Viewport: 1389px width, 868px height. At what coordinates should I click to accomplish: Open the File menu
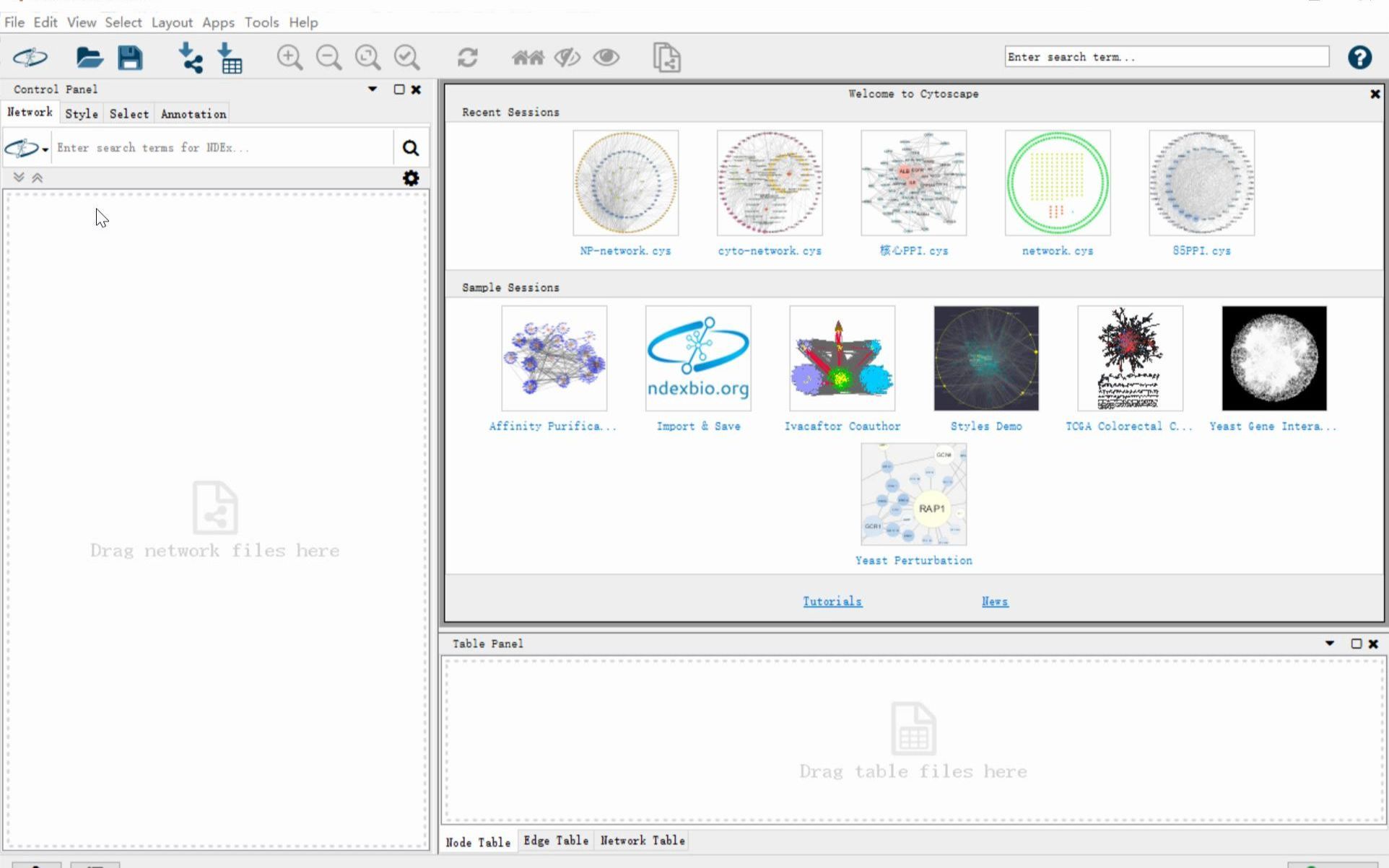pyautogui.click(x=14, y=22)
